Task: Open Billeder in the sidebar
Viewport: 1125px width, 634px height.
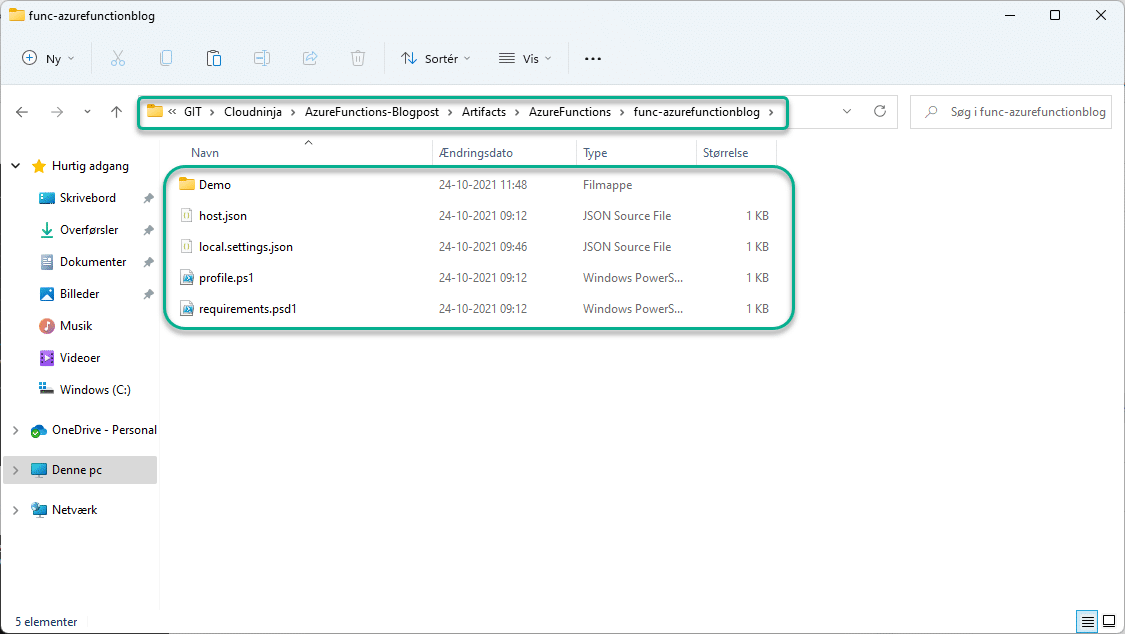Action: [x=79, y=293]
